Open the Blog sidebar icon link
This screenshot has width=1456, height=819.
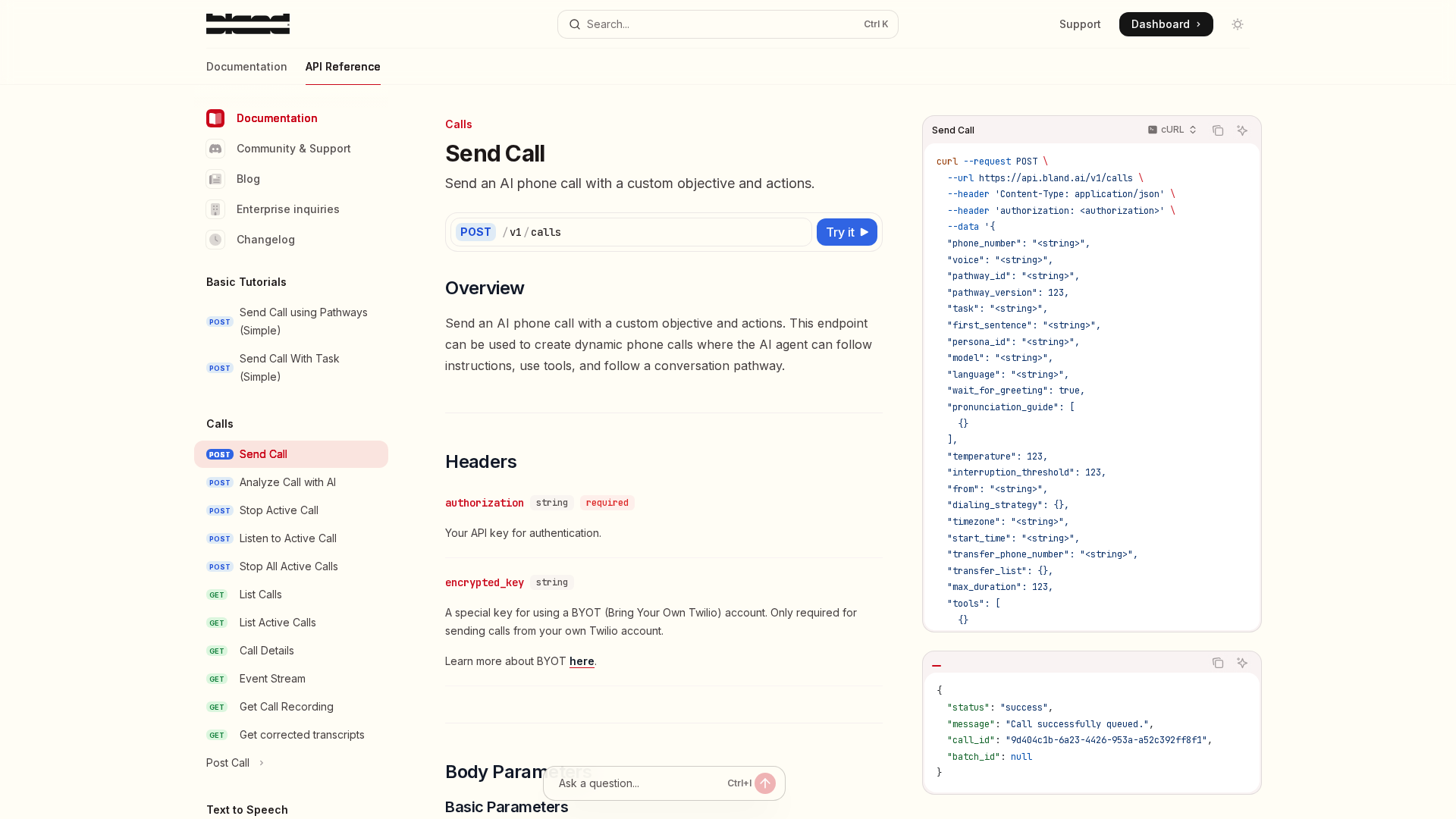215,179
